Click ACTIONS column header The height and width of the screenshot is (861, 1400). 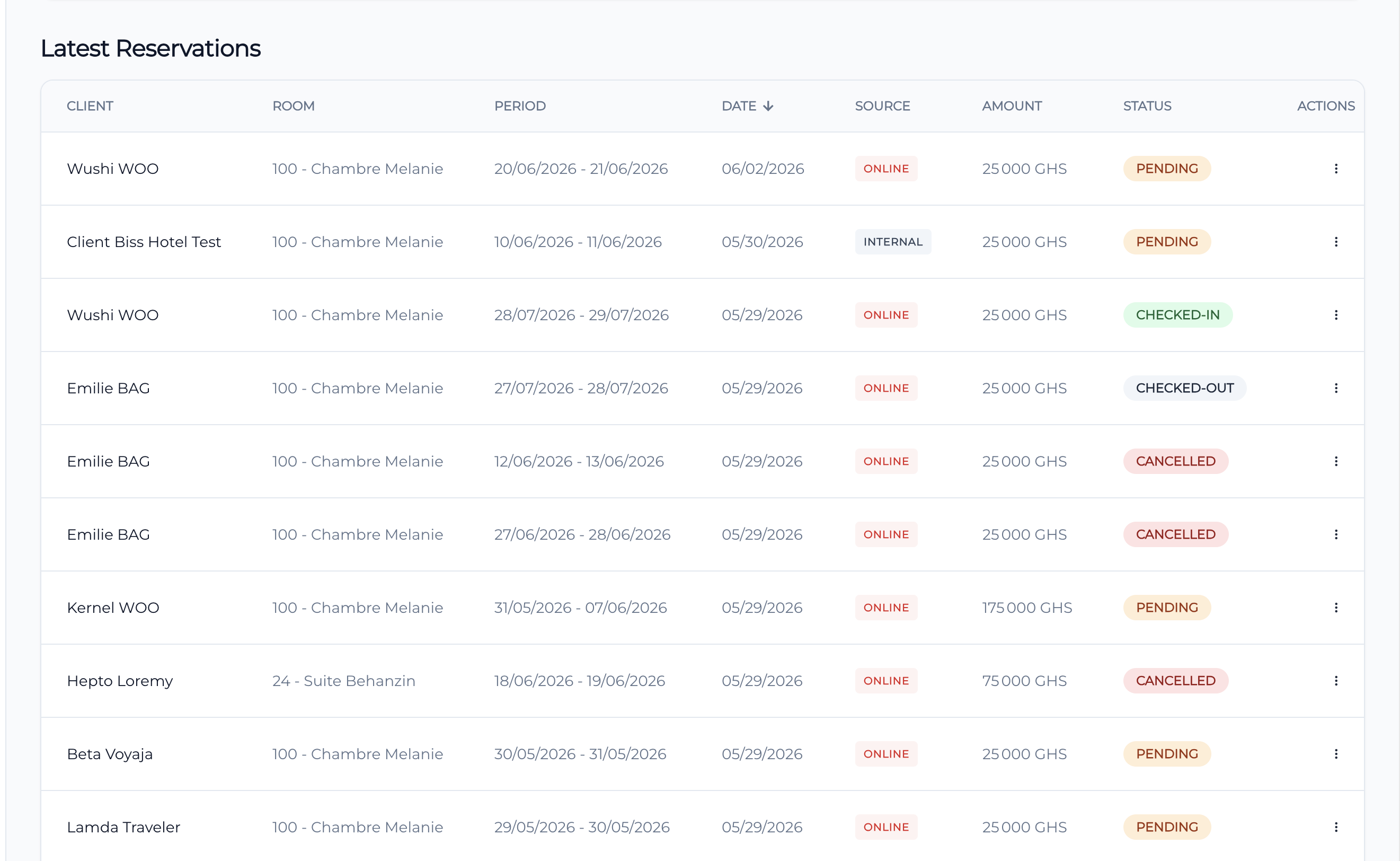(x=1325, y=106)
